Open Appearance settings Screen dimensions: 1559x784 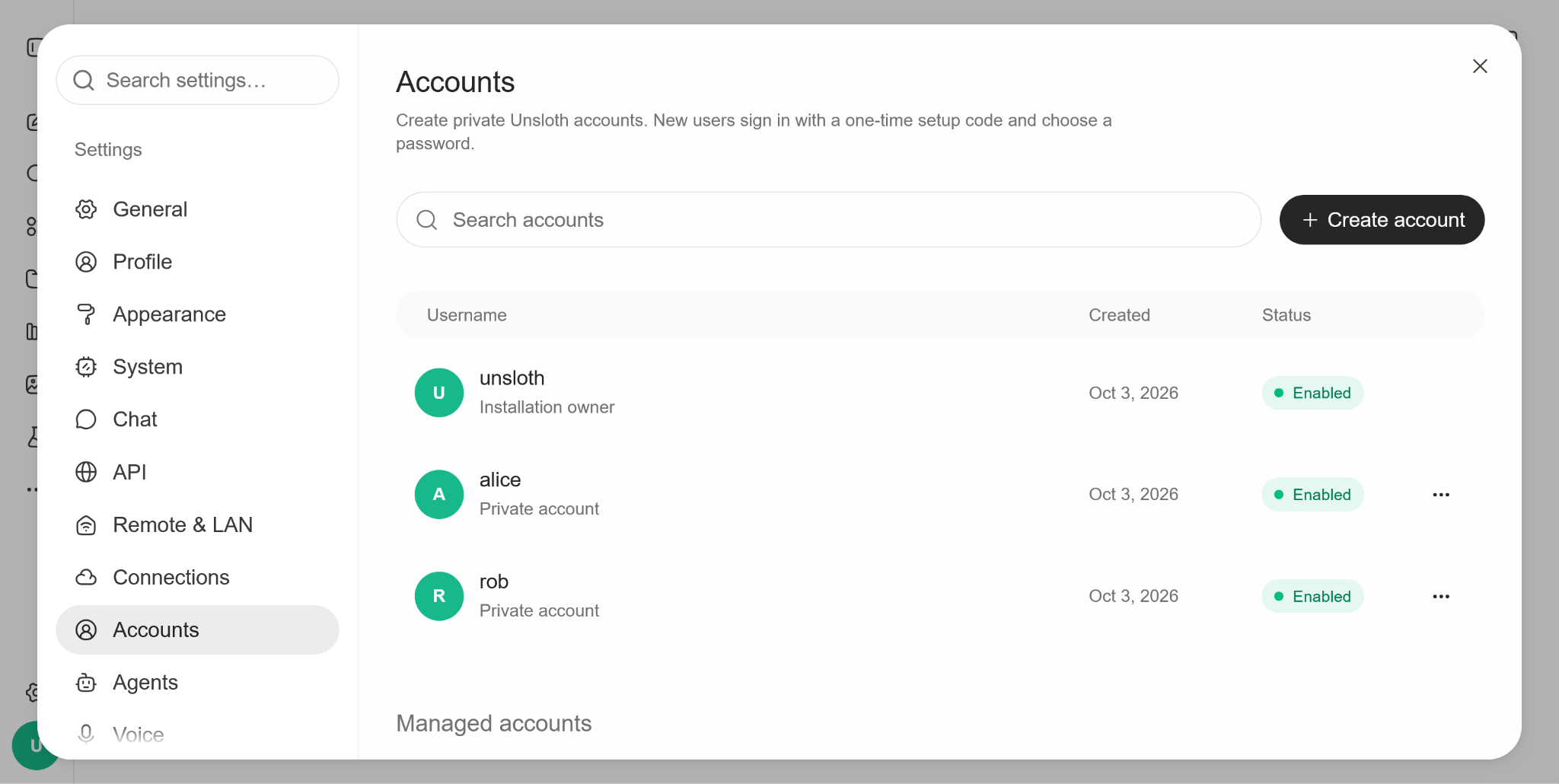pyautogui.click(x=197, y=314)
